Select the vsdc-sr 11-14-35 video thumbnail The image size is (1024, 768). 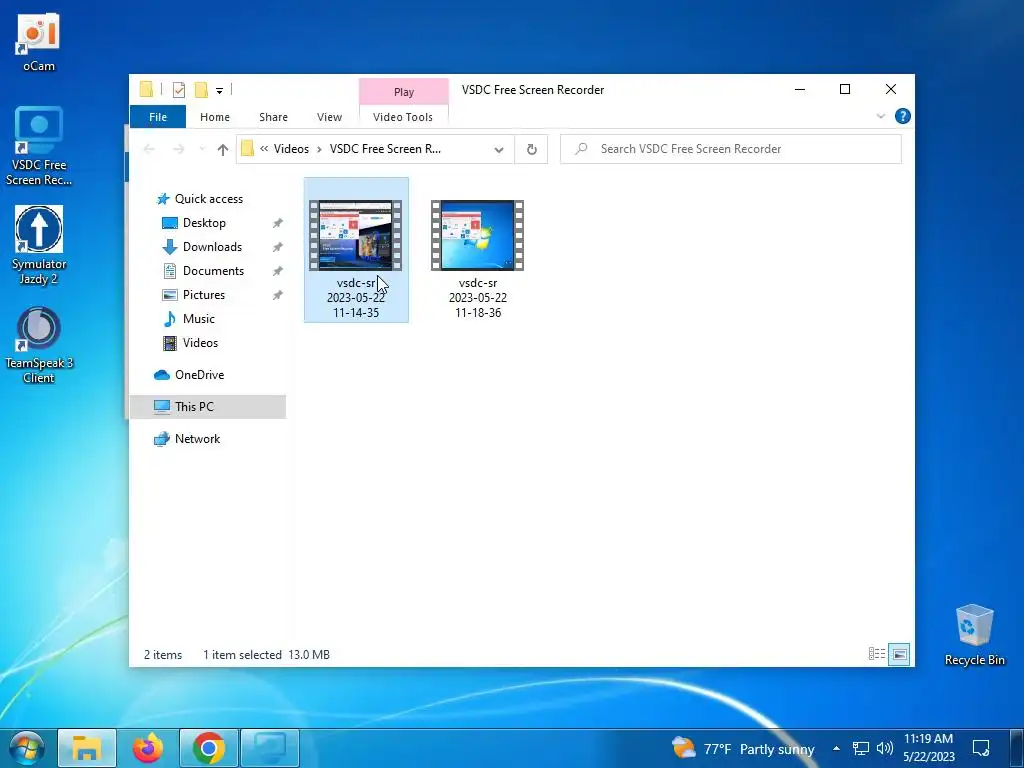pos(356,249)
